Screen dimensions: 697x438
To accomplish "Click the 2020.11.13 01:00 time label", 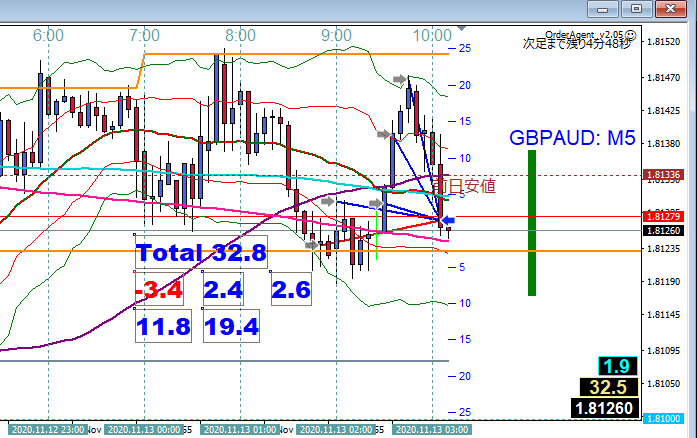I will (x=240, y=430).
